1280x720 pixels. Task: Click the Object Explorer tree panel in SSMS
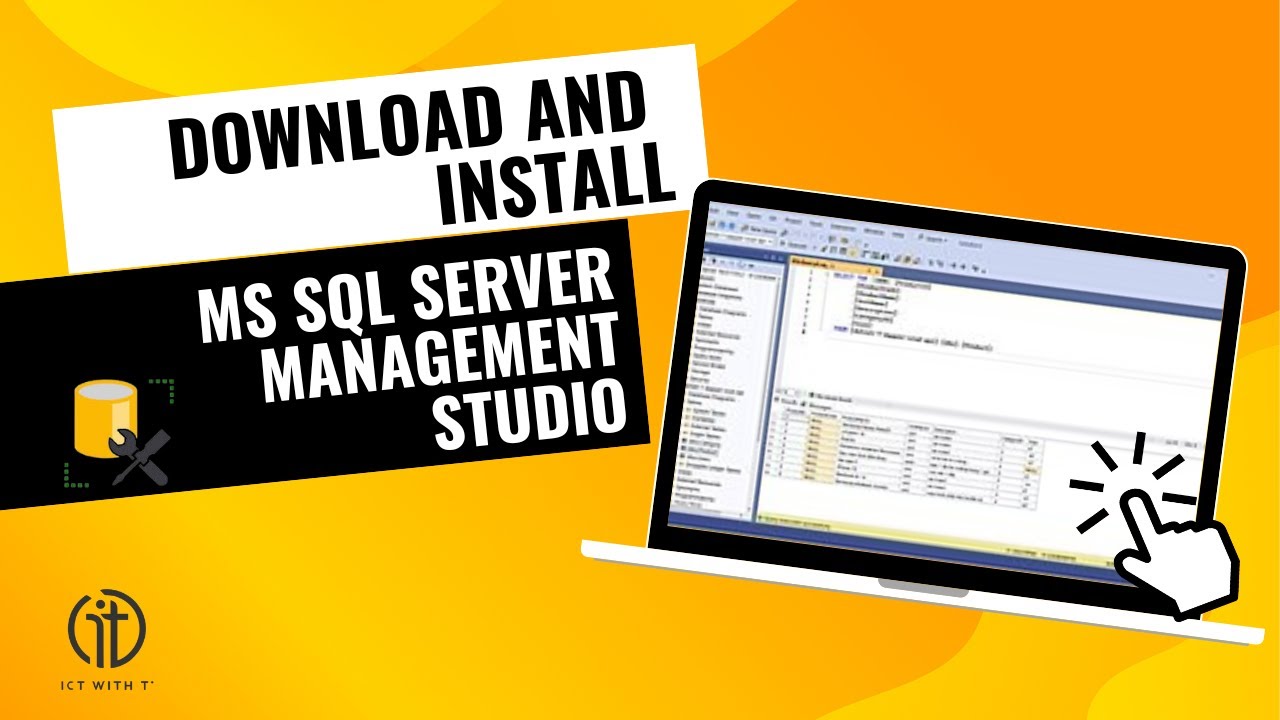725,382
